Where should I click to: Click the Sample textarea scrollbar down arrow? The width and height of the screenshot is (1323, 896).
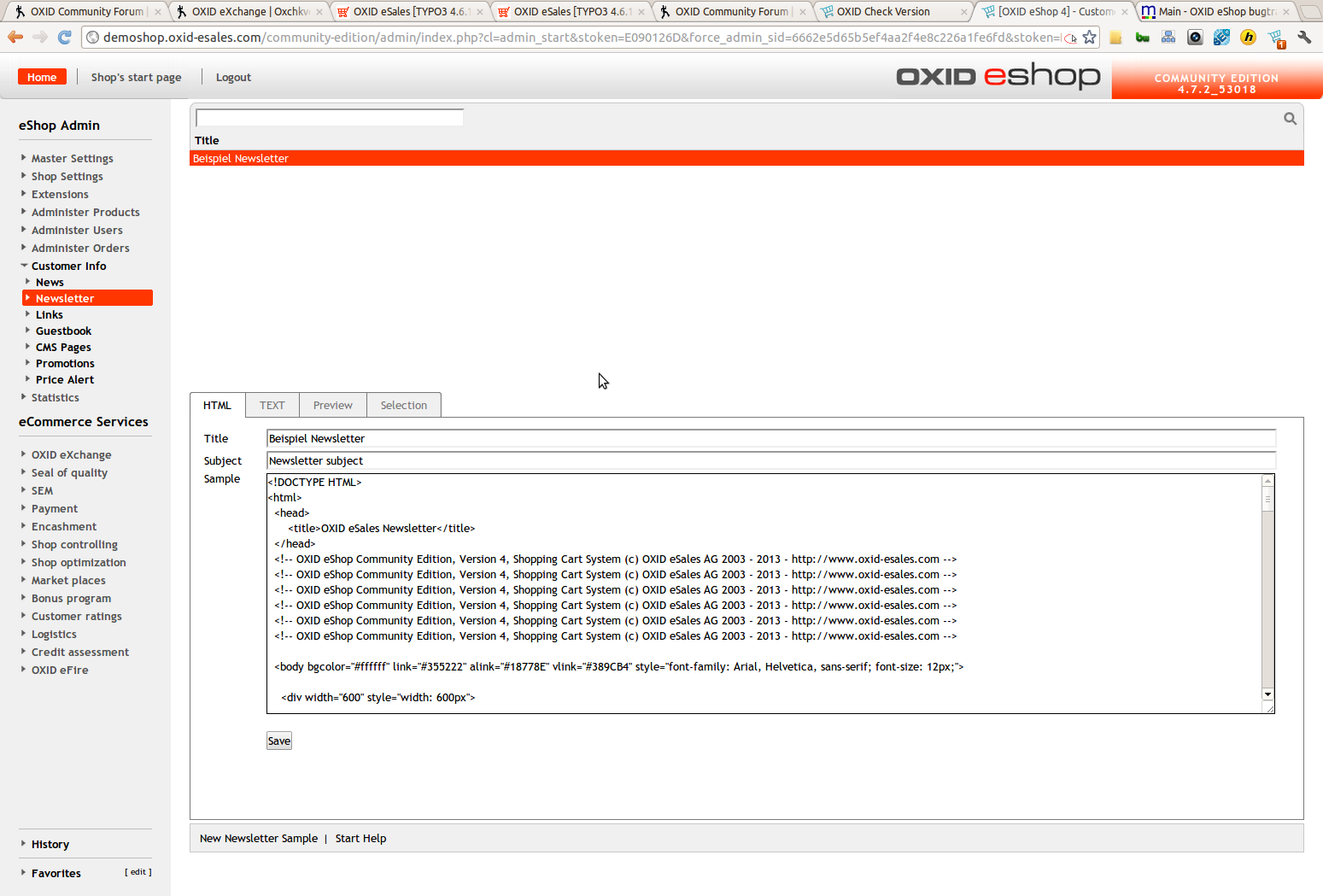[x=1267, y=694]
